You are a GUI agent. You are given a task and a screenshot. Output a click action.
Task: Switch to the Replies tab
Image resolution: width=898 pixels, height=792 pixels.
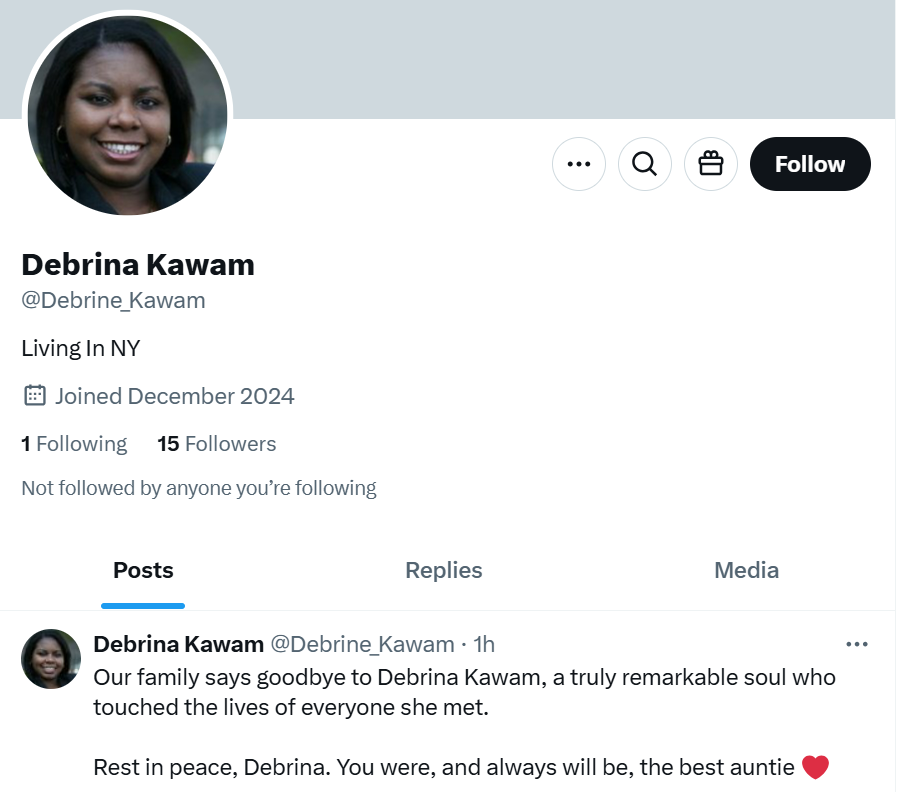444,571
